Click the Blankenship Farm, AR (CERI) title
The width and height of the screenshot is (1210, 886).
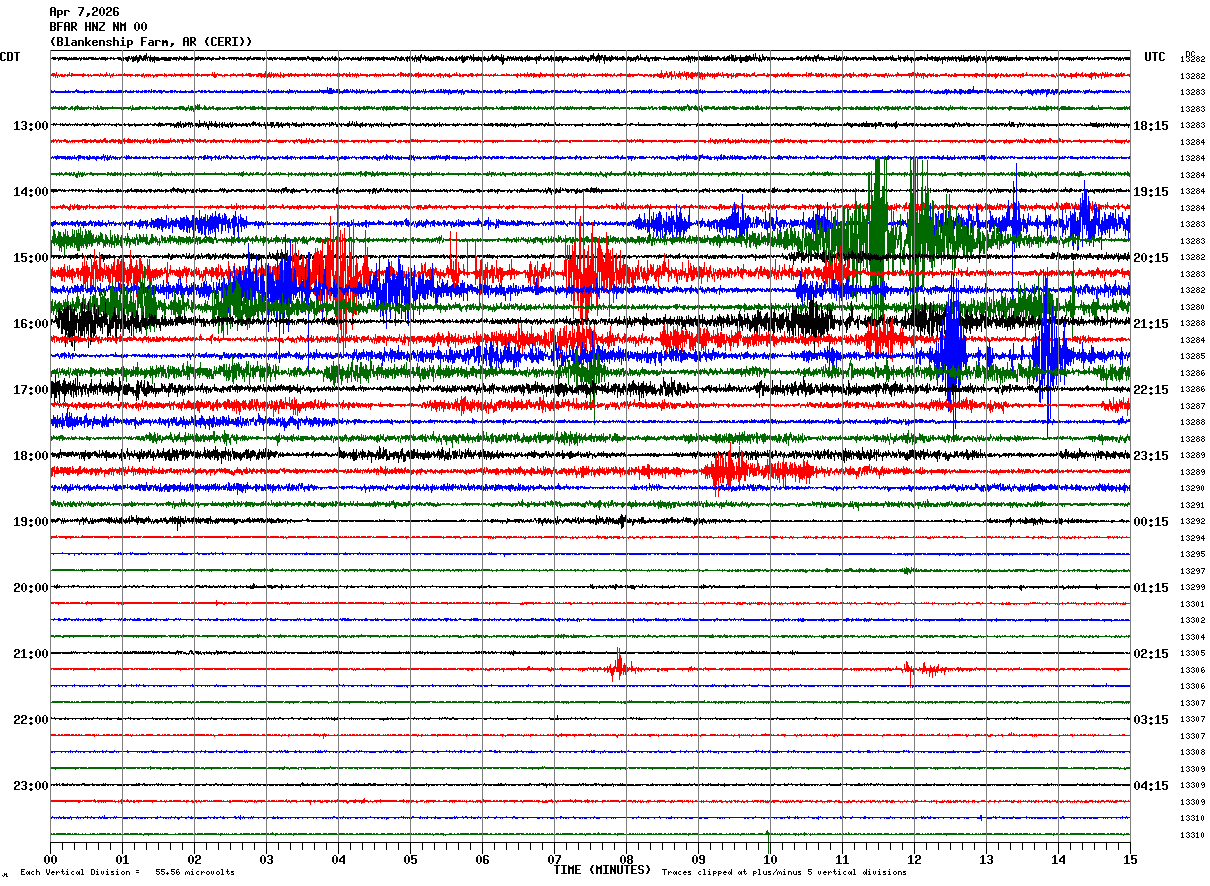point(150,42)
